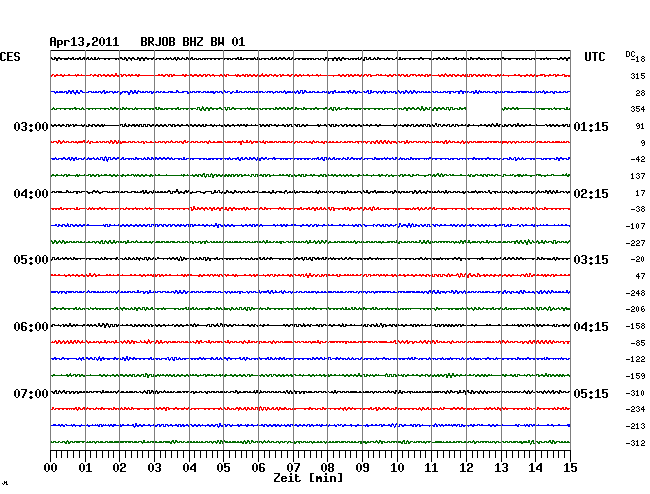Click the DC offset value -20
This screenshot has width=650, height=494.
[638, 259]
